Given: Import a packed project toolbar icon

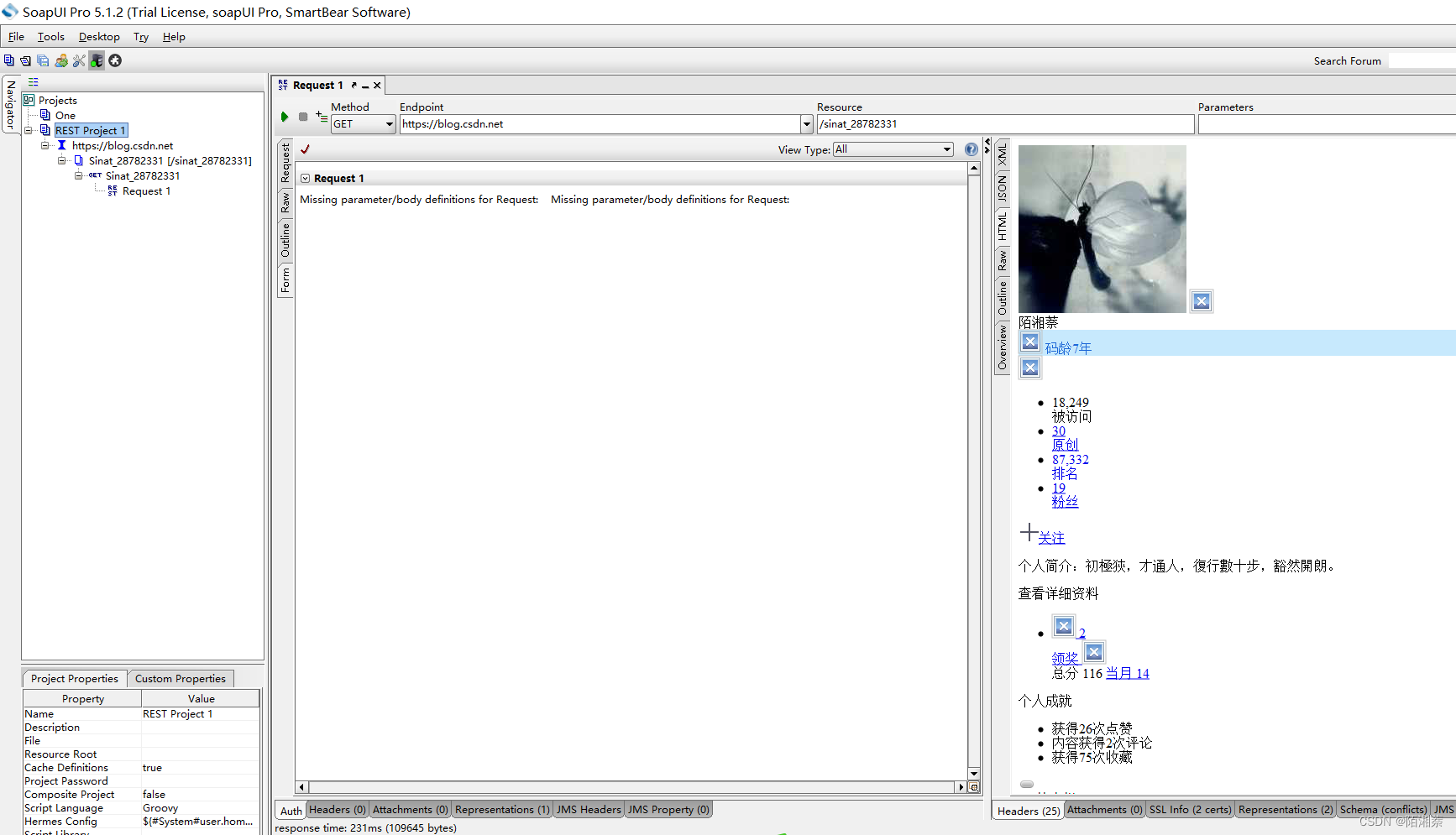Looking at the screenshot, I should [x=61, y=60].
